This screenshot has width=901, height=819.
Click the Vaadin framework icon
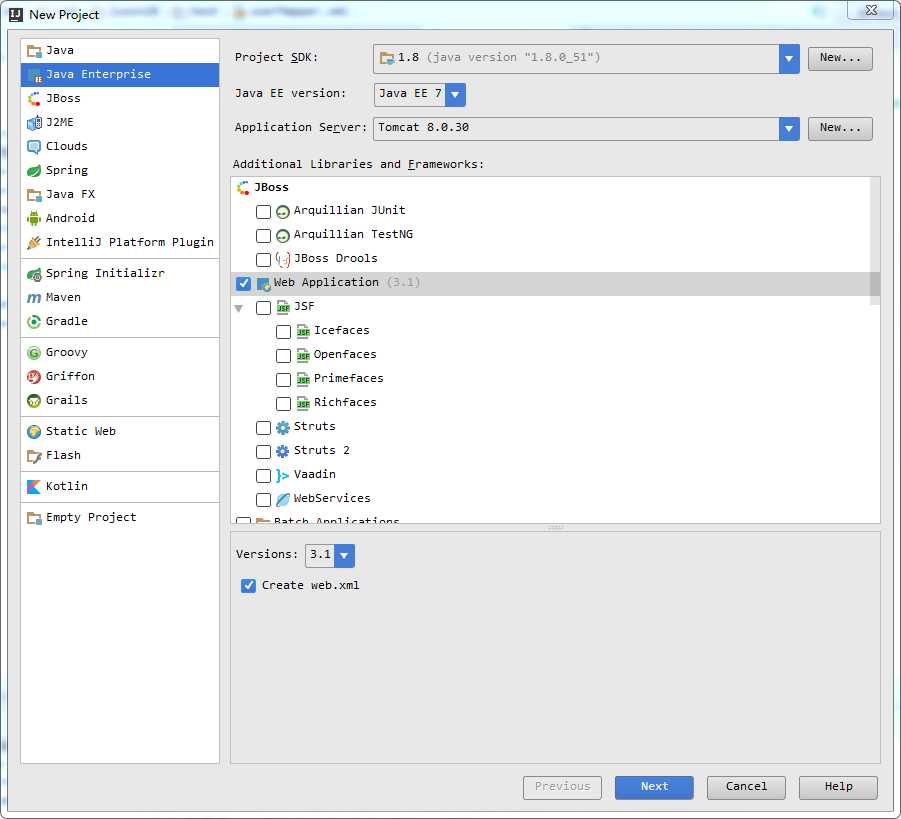[282, 475]
